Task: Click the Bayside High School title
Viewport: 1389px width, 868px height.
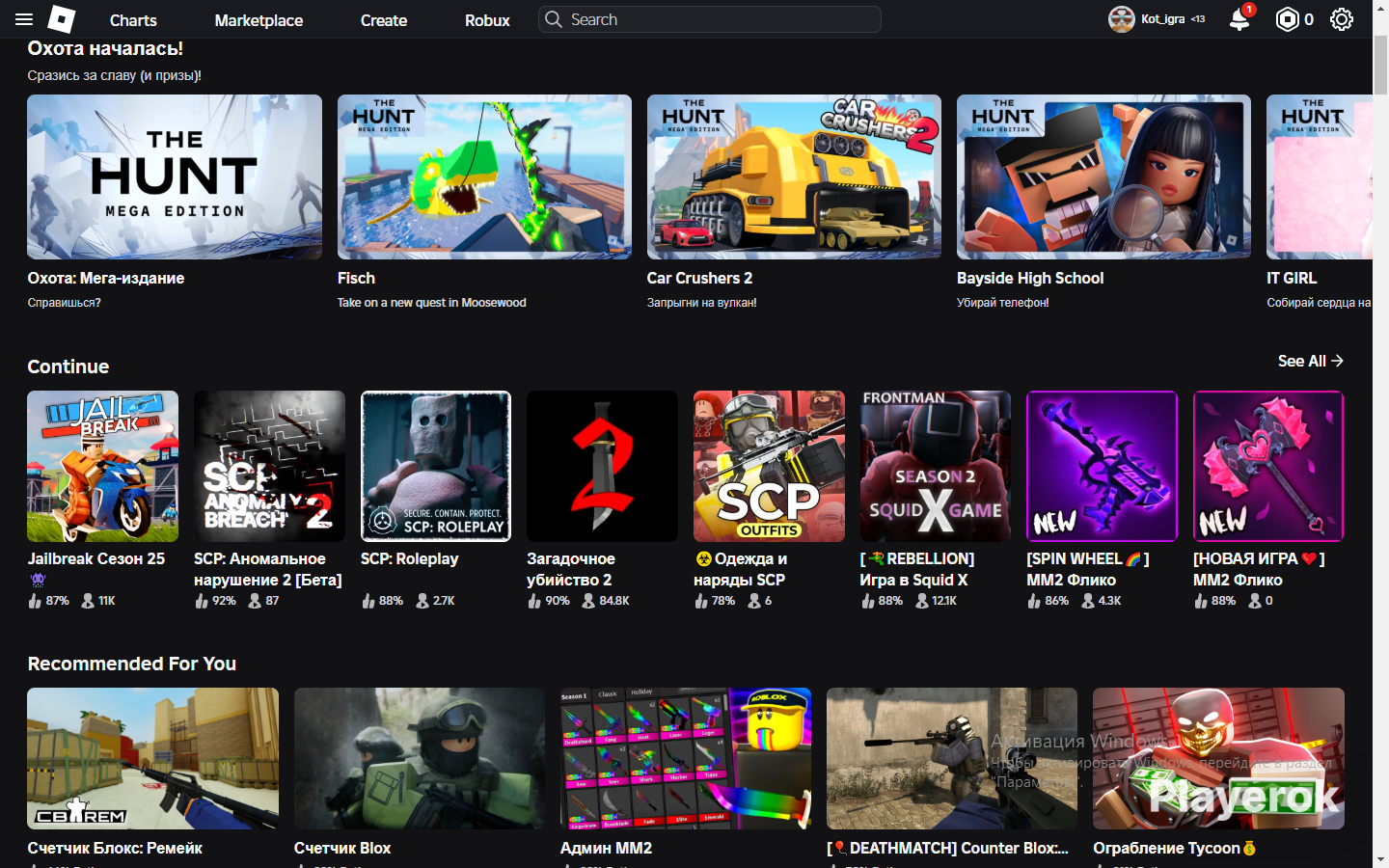Action: click(x=1030, y=278)
